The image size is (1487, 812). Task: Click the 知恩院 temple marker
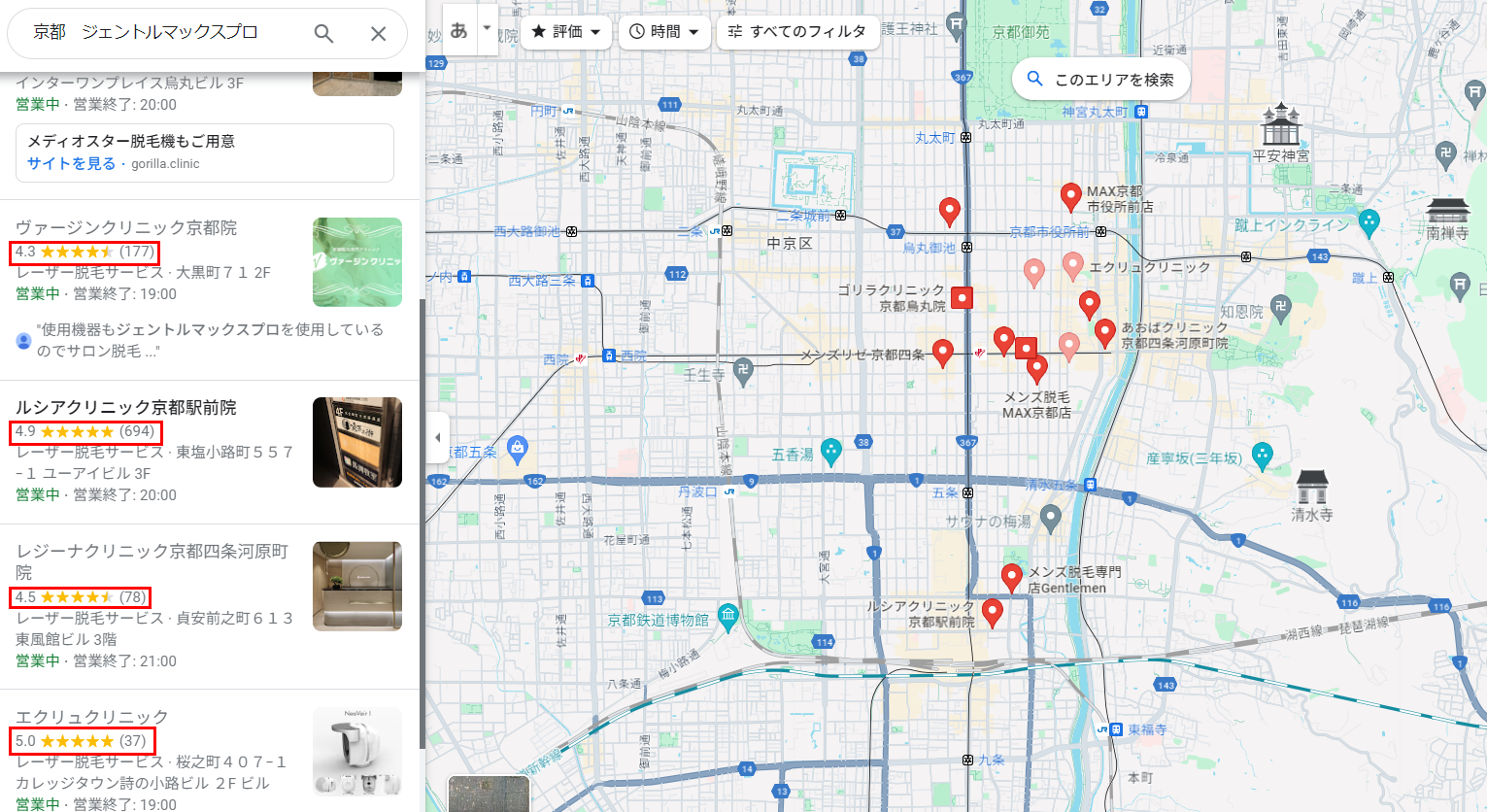[x=1281, y=310]
